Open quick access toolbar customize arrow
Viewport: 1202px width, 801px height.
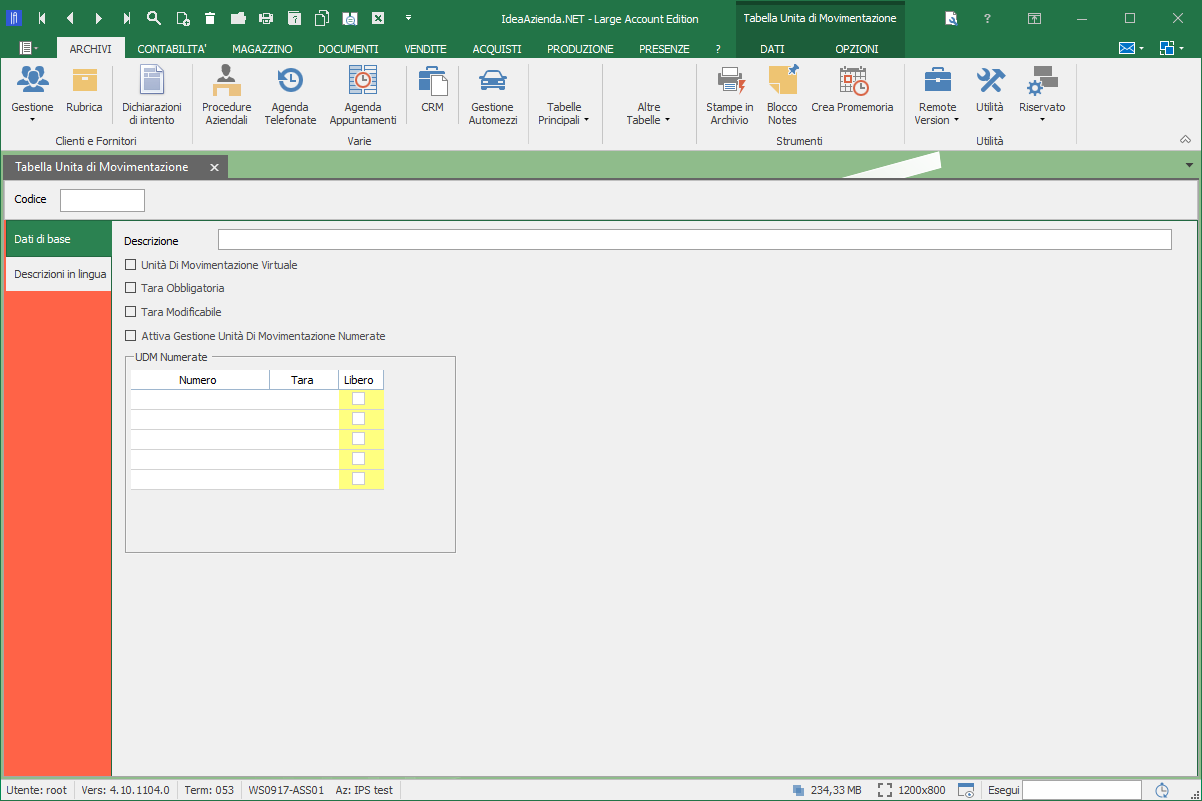click(x=408, y=18)
